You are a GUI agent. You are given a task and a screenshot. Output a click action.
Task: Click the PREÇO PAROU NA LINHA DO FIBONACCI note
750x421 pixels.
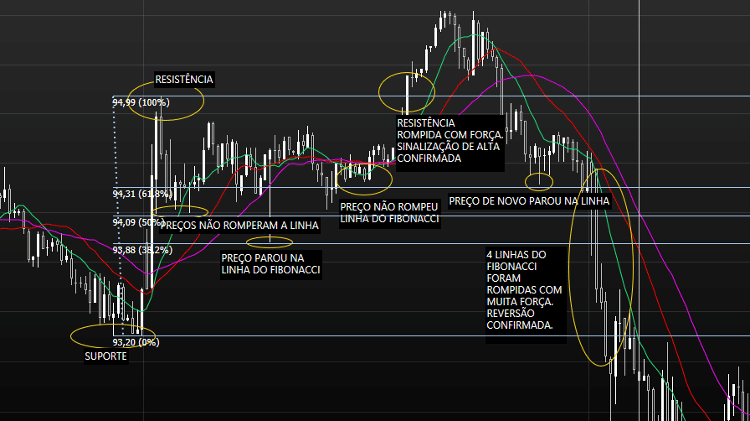click(269, 263)
